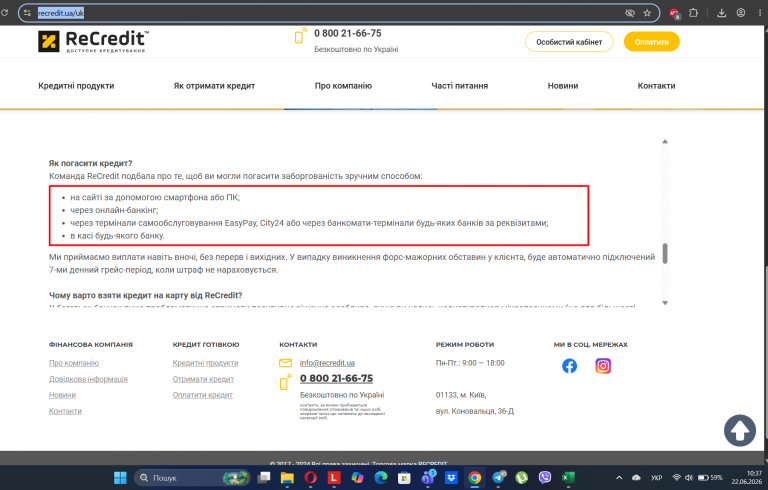Screen dimensions: 768x490
Task: Click the back-to-top arrow button
Action: pyautogui.click(x=740, y=430)
